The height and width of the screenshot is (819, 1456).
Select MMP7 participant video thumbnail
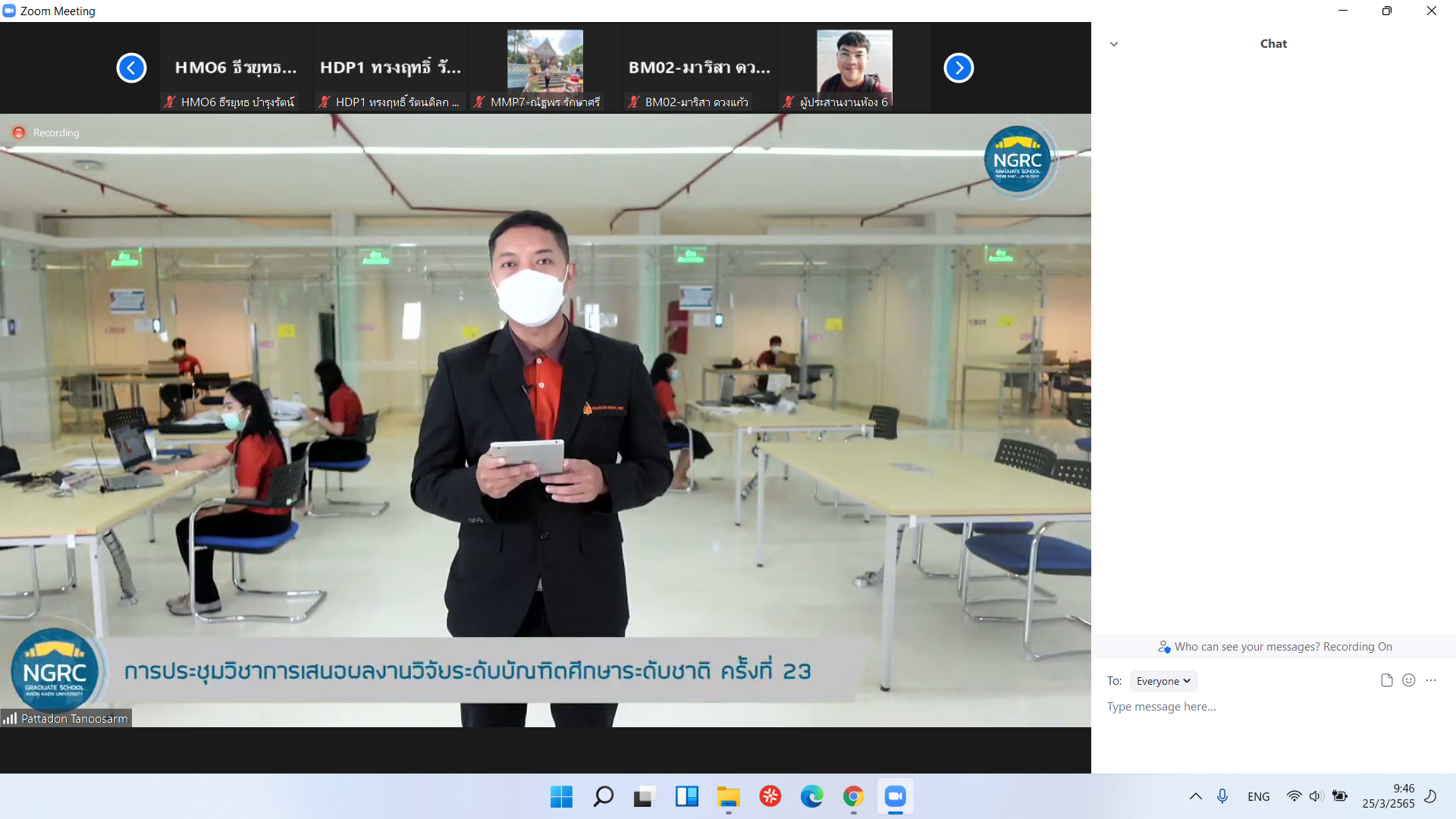click(544, 62)
